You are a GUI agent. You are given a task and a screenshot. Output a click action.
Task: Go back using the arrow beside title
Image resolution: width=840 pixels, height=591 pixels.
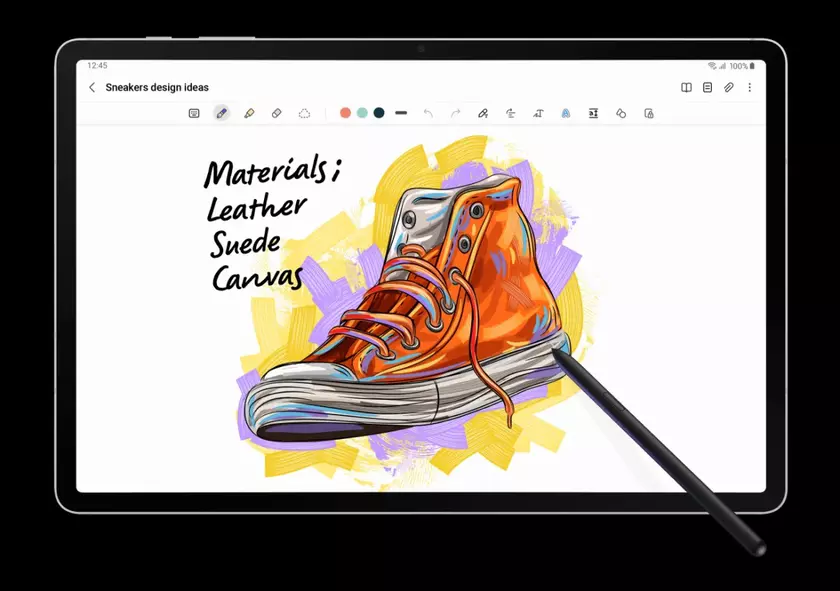[x=92, y=87]
